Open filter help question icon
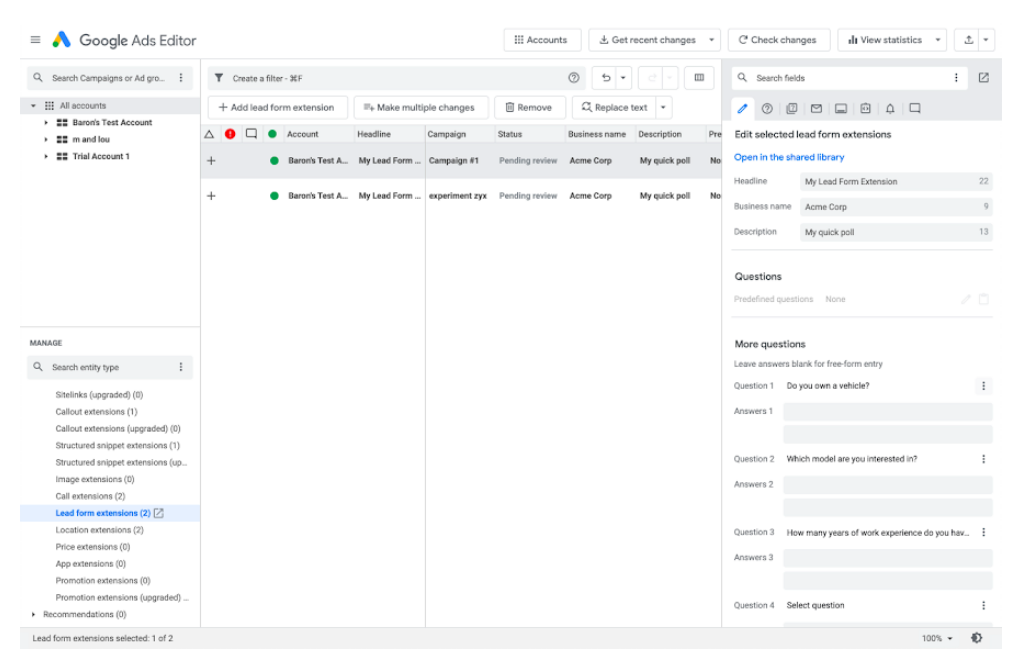This screenshot has height=663, width=1014. 574,78
